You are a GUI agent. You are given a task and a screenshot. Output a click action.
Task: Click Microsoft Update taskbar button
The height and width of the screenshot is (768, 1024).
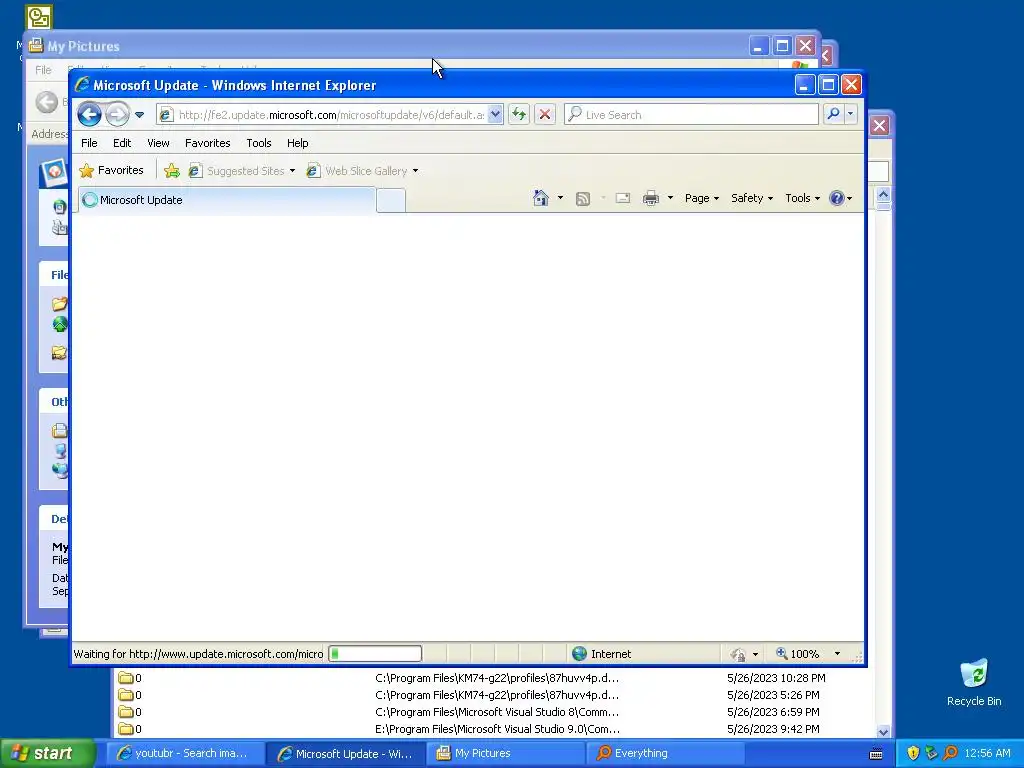(346, 754)
